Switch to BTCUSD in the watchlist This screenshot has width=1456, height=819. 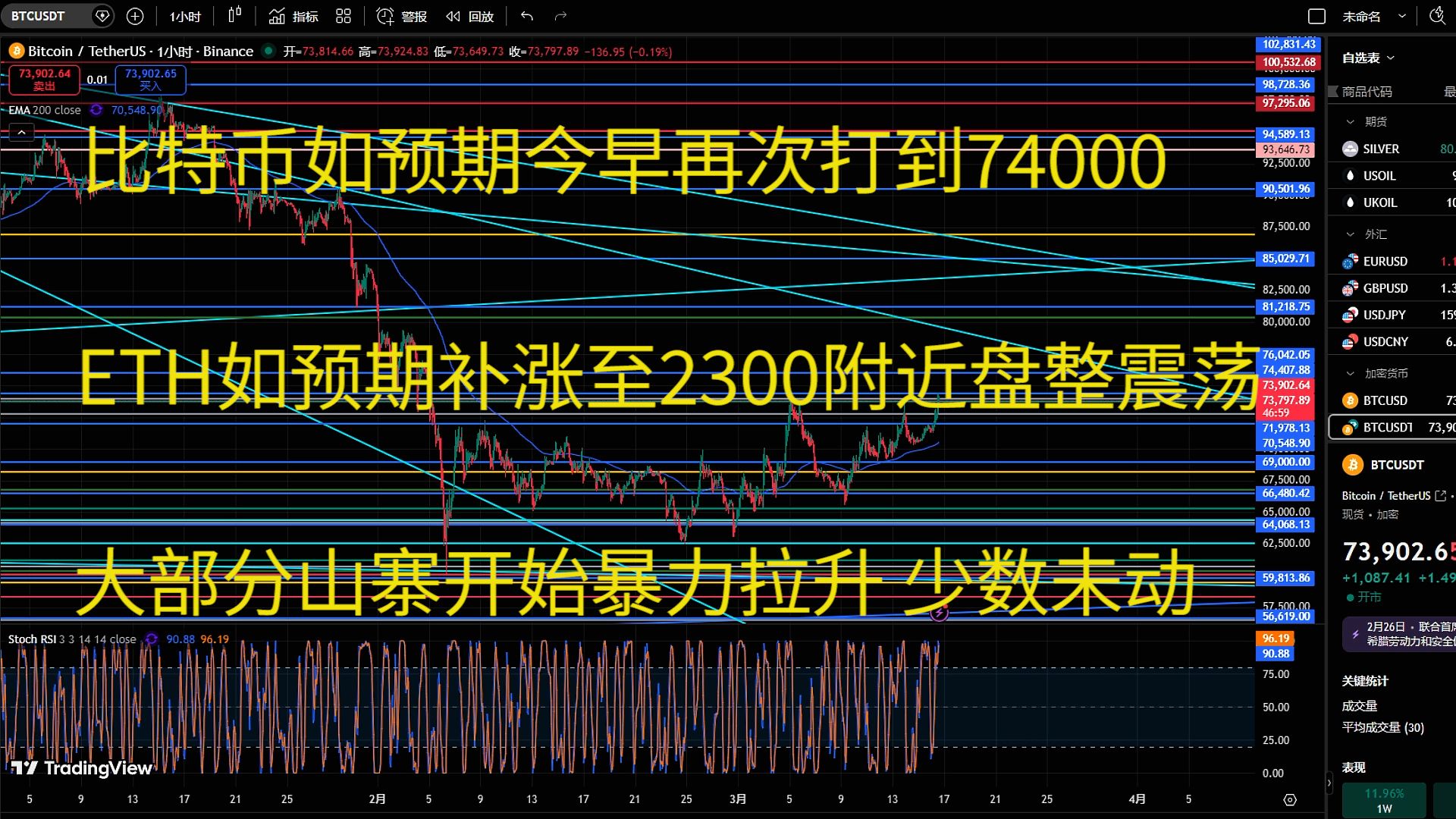pos(1384,400)
